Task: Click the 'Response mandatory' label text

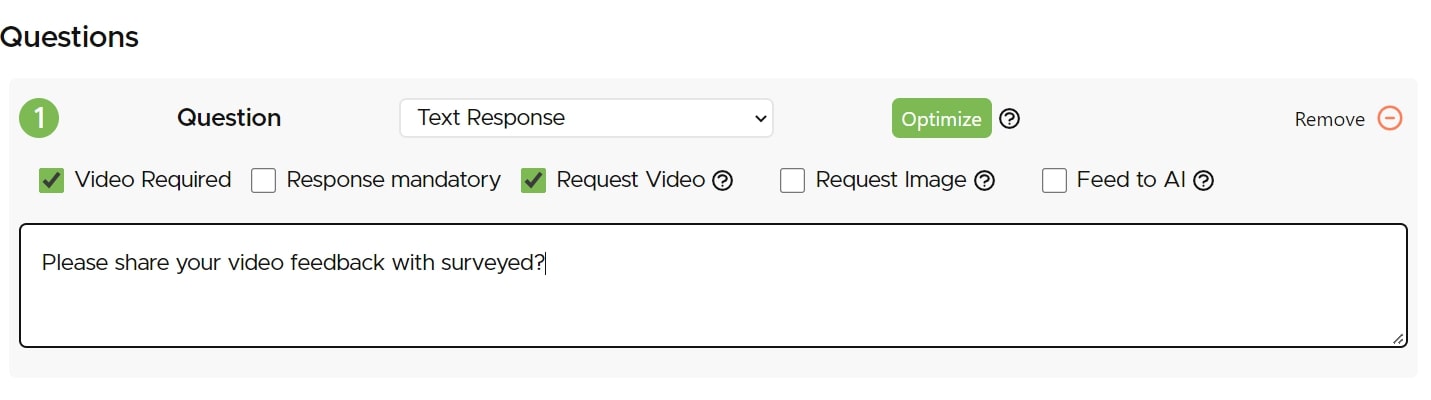Action: (393, 180)
